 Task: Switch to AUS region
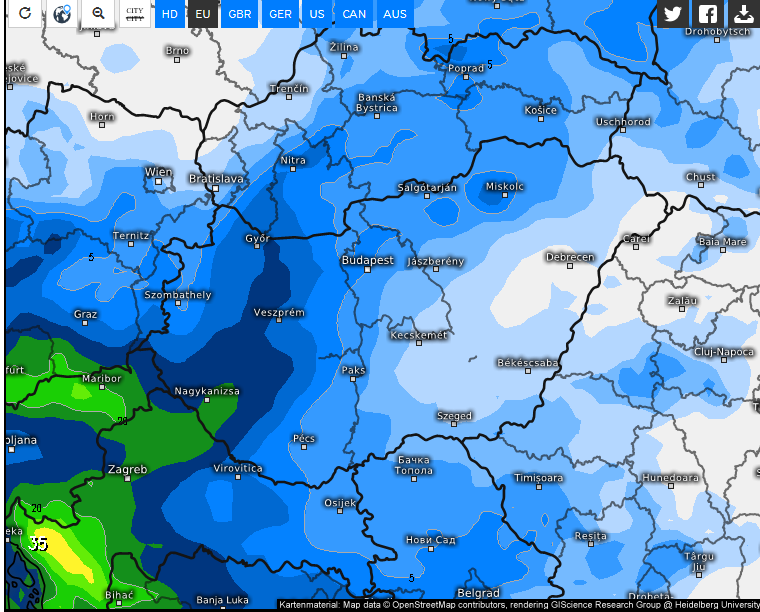[x=395, y=14]
